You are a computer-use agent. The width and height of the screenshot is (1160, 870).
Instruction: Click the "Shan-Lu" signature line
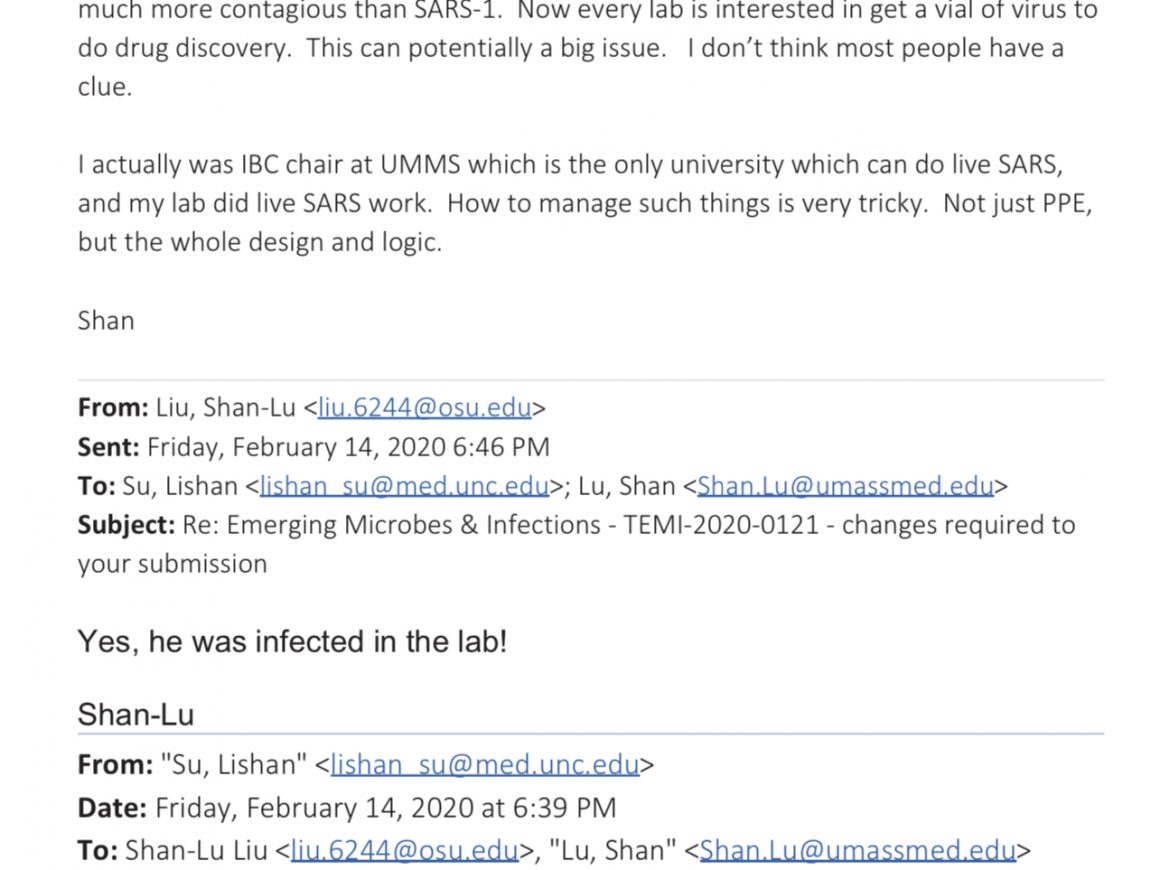click(x=136, y=715)
